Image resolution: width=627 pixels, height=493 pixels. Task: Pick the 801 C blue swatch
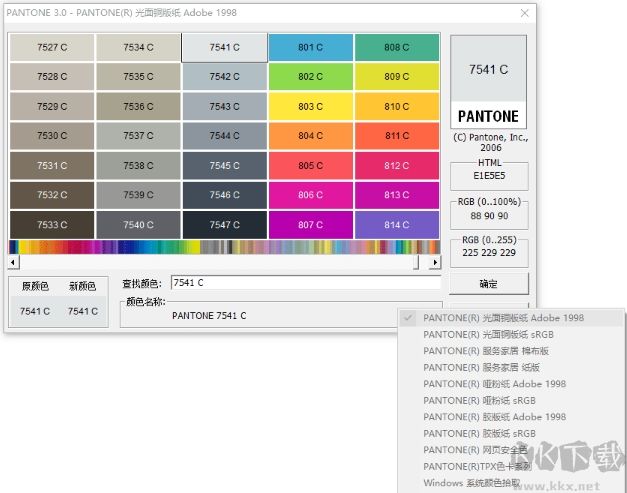[x=310, y=47]
